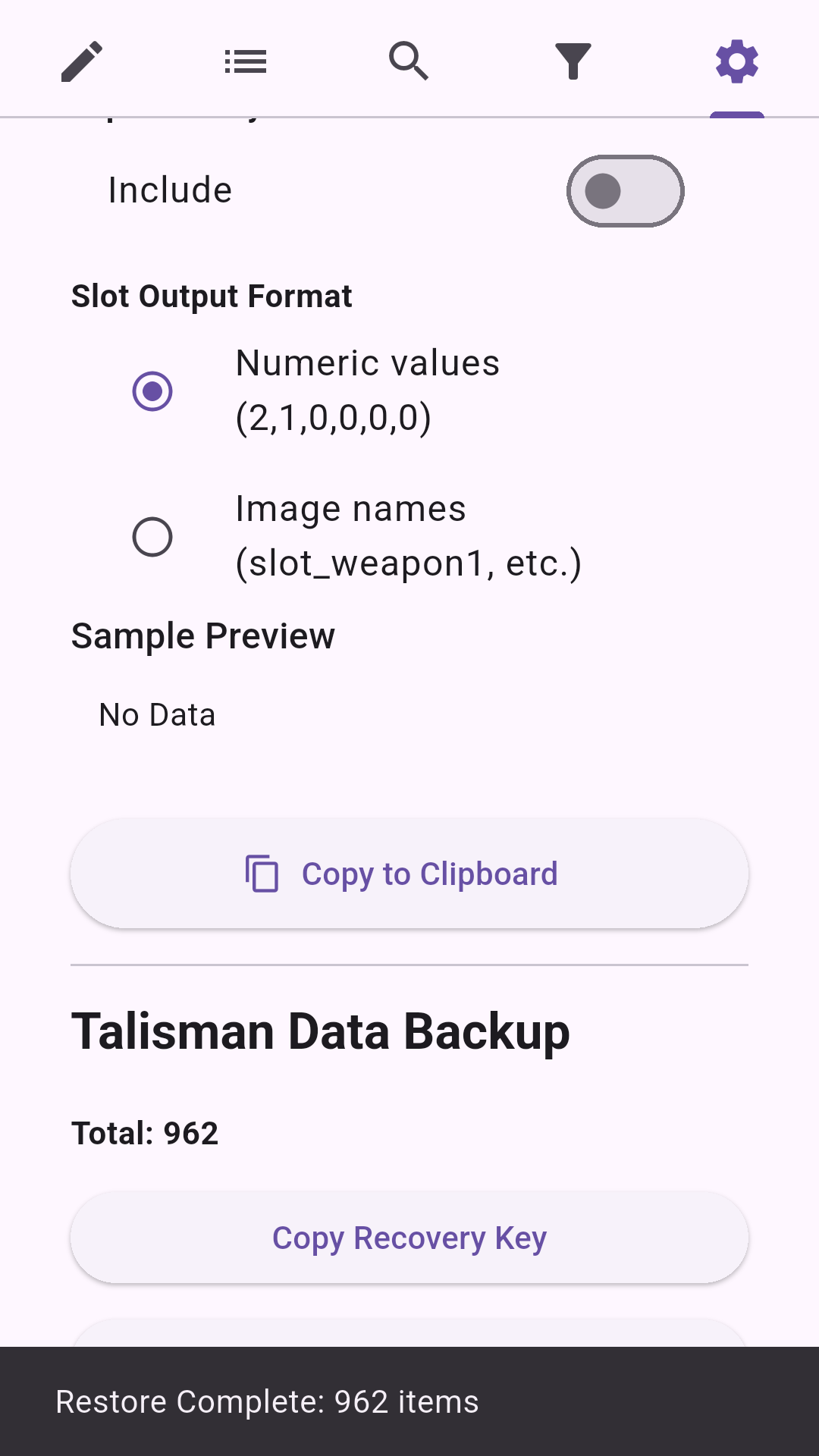The image size is (819, 1456).
Task: Click the copy icon inside Copy to Clipboard
Action: [262, 874]
